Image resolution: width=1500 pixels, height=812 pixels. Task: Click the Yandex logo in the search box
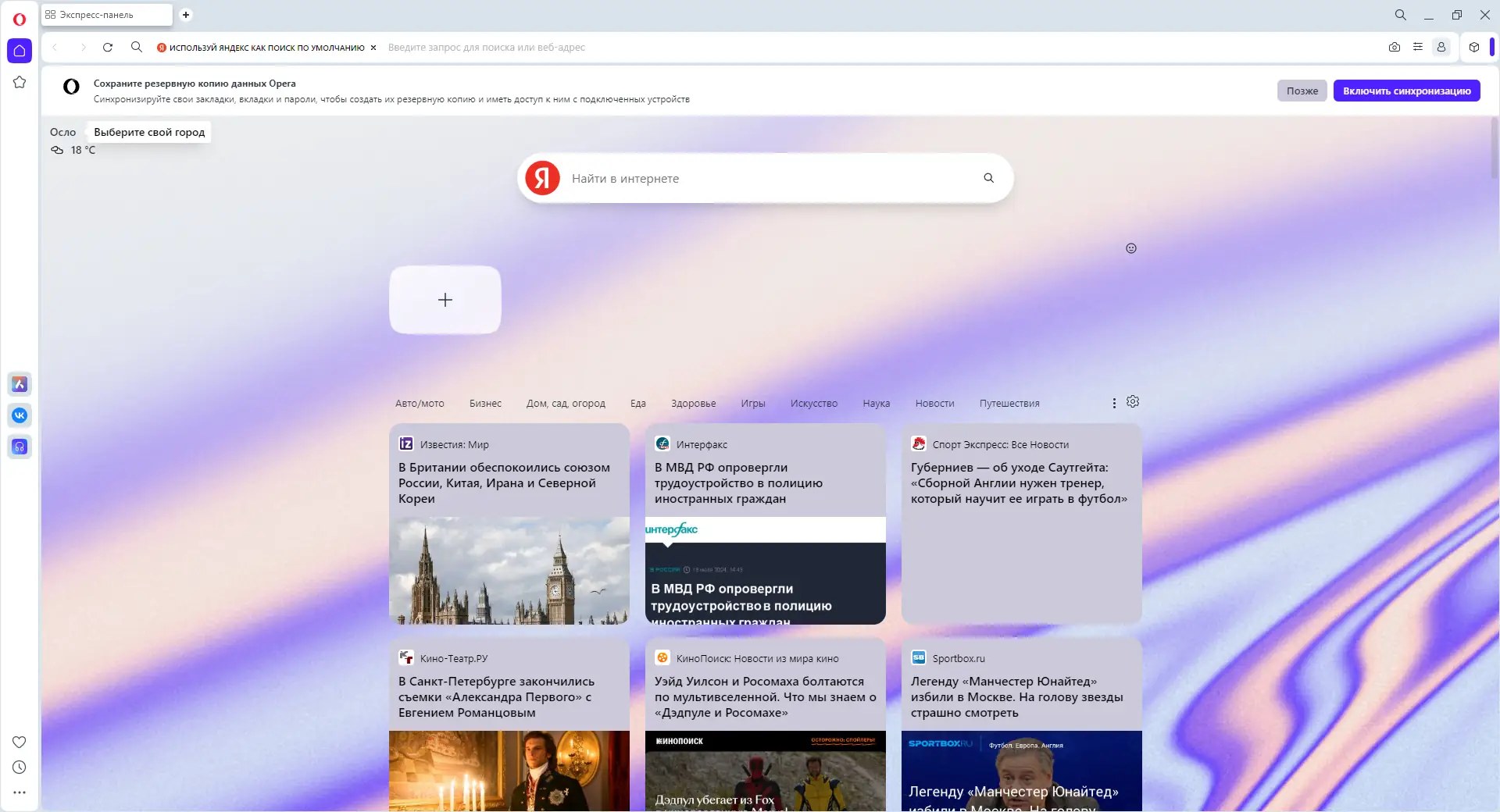point(542,178)
